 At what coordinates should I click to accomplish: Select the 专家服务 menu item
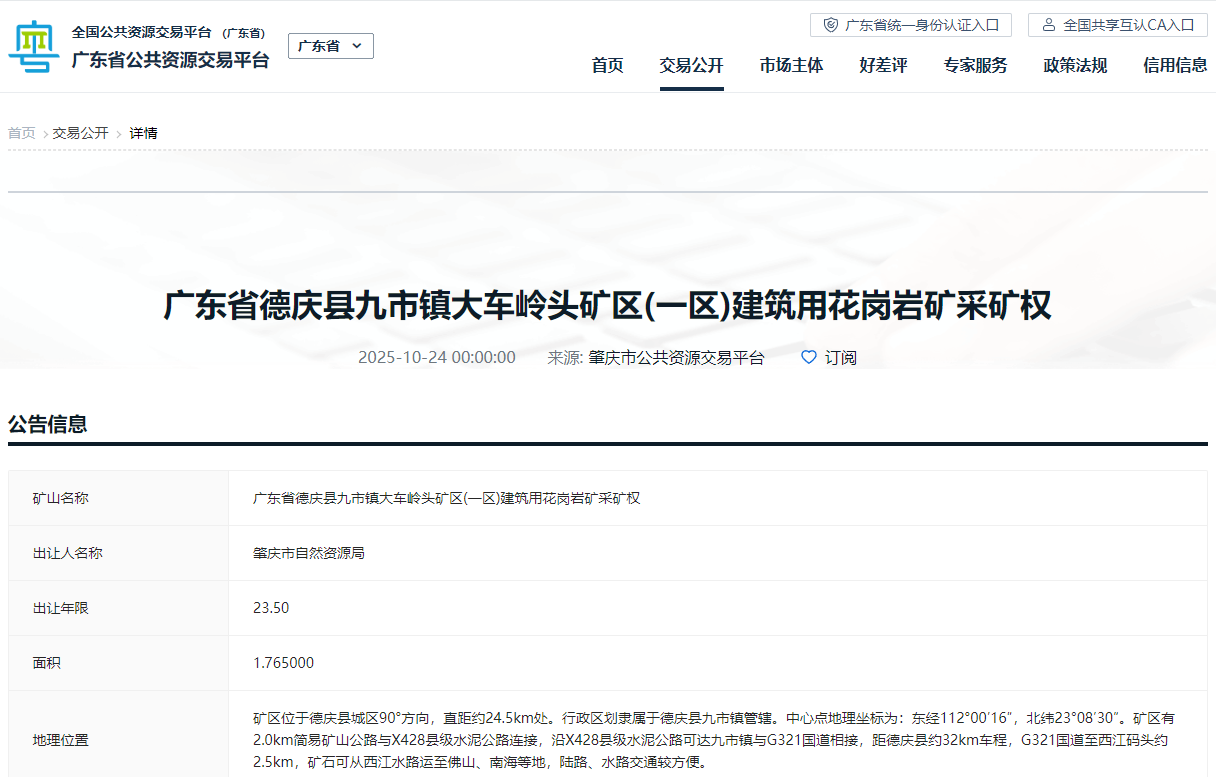[x=975, y=66]
